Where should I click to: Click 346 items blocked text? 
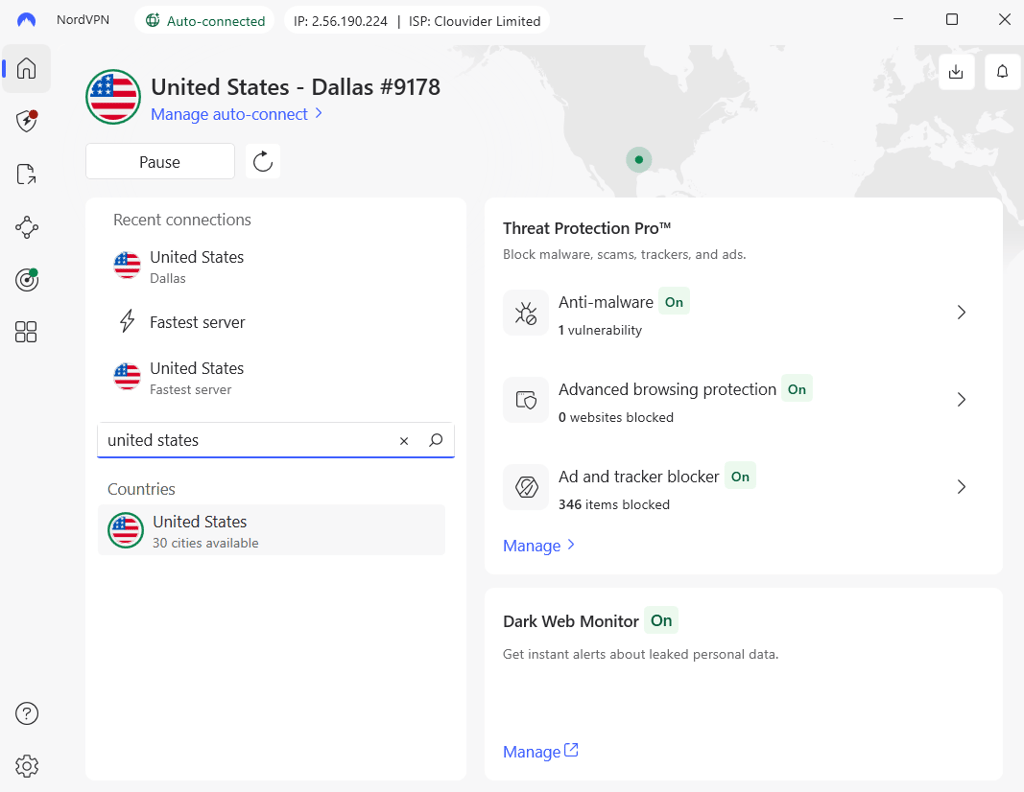click(614, 505)
